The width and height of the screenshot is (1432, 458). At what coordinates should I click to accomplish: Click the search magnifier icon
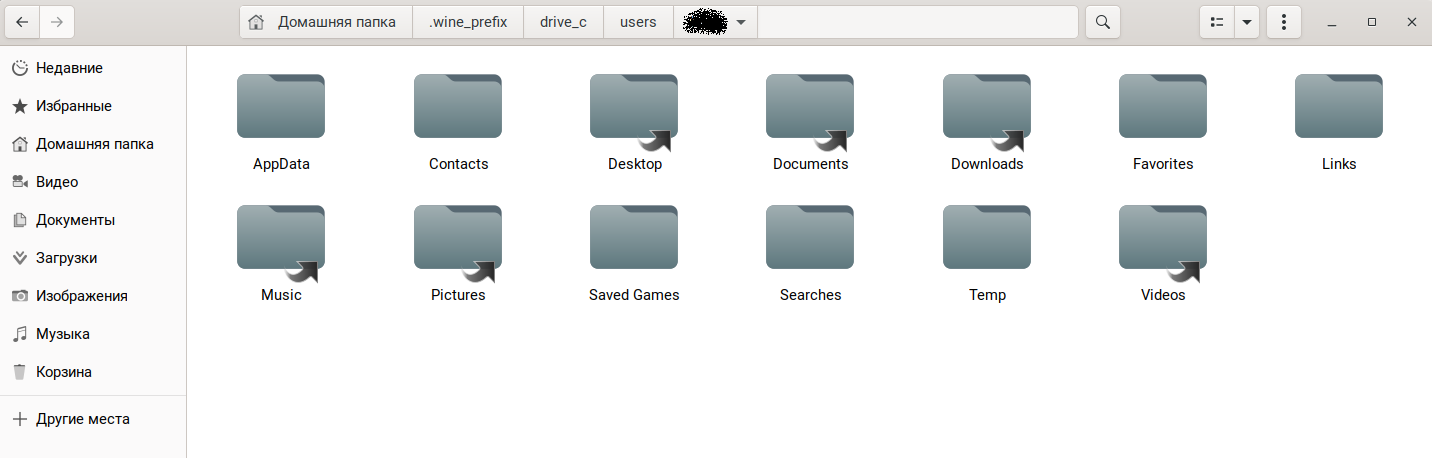[x=1102, y=22]
